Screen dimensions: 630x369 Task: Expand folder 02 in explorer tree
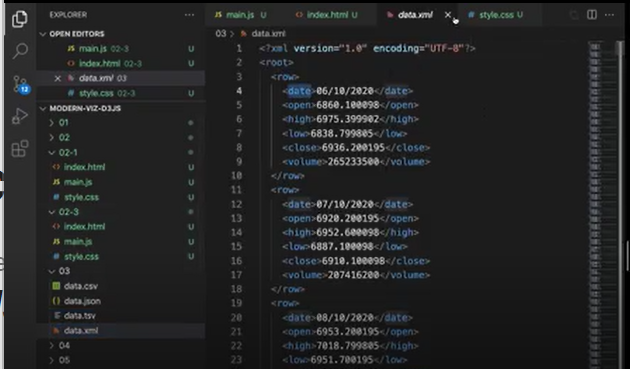[64, 137]
